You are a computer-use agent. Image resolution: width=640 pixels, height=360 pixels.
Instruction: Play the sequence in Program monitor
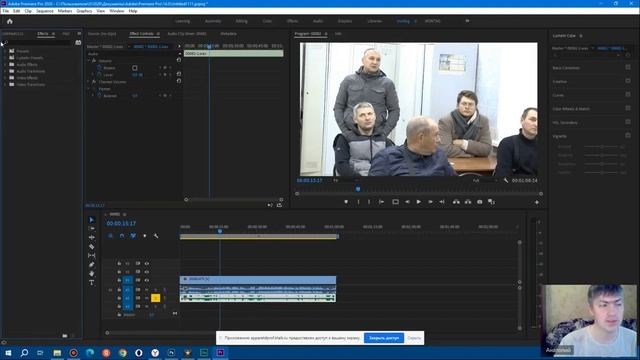pos(418,202)
